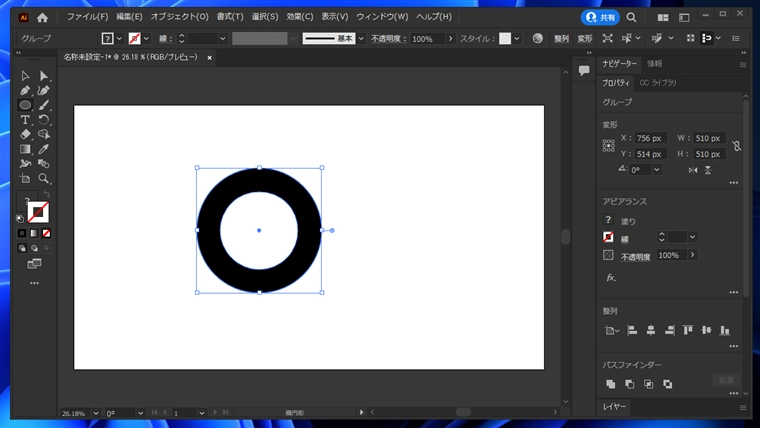Reset to default fill and stroke
The height and width of the screenshot is (428, 760).
(20, 219)
